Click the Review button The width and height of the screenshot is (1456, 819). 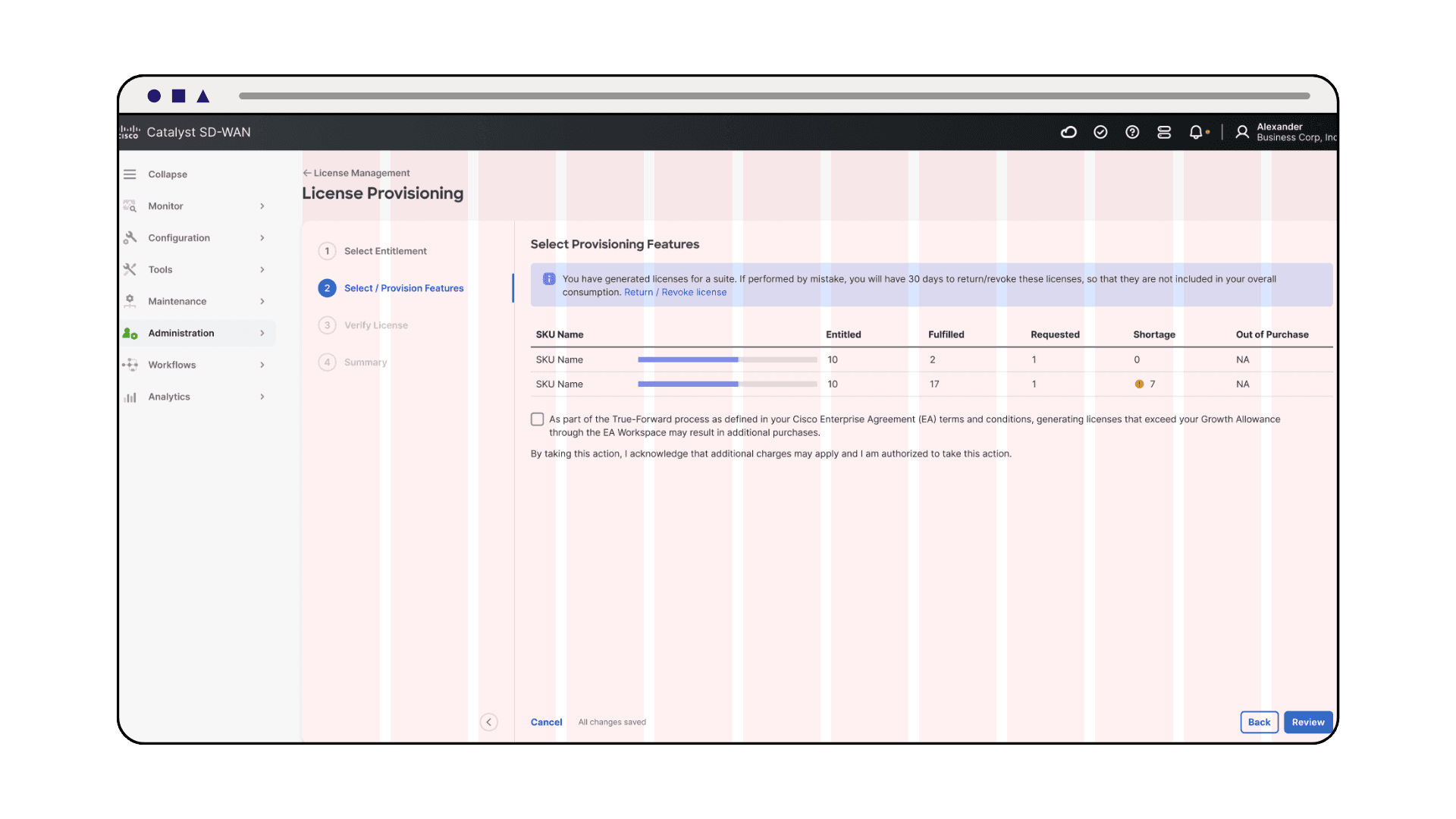[1308, 723]
